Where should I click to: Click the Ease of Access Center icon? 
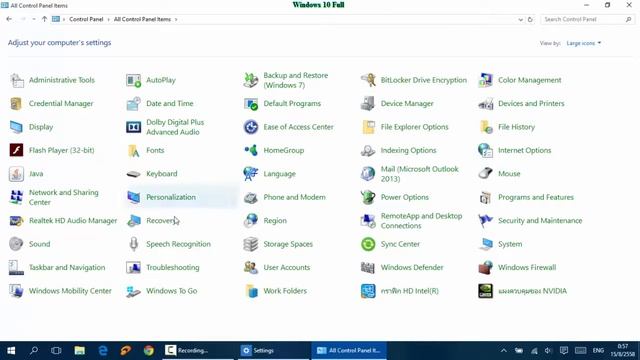(251, 127)
